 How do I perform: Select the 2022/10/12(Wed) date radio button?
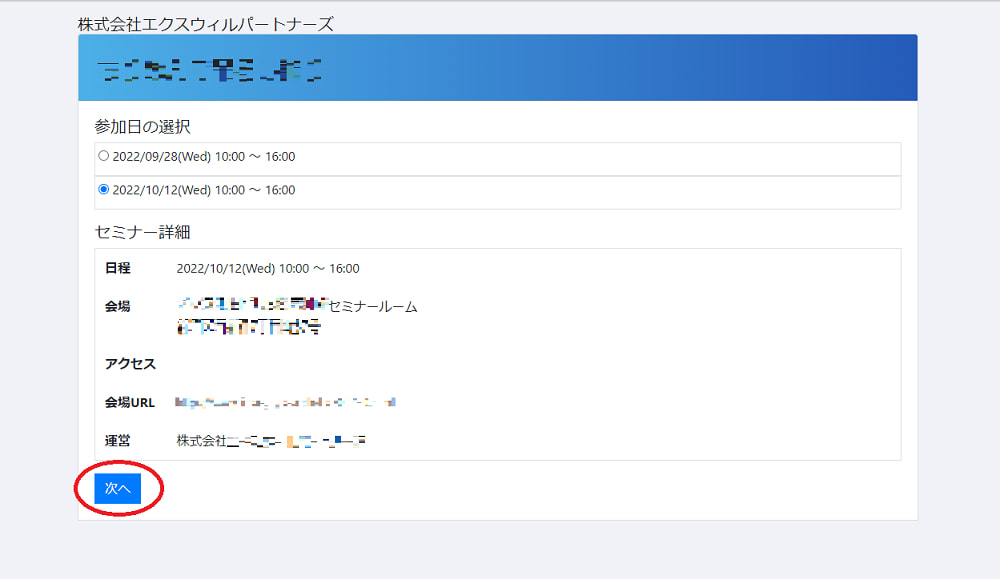tap(103, 189)
